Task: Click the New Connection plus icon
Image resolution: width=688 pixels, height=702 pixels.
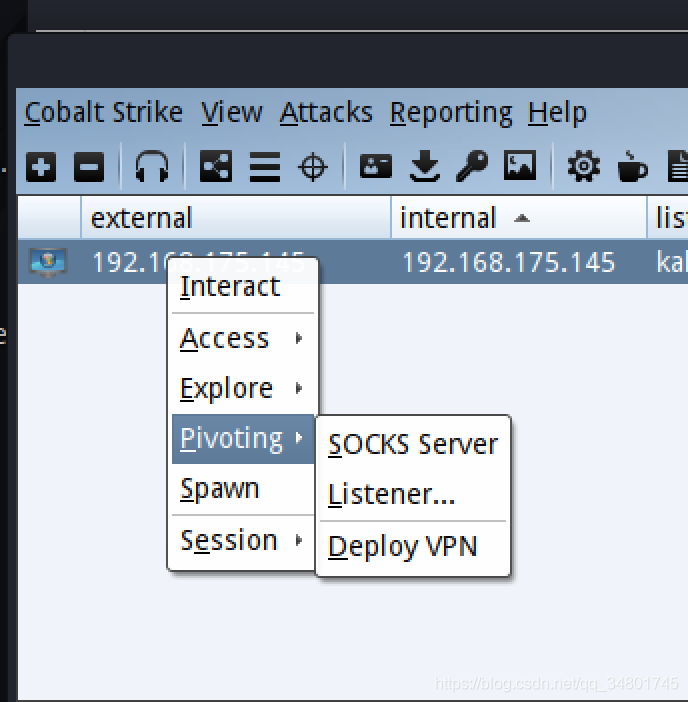Action: pyautogui.click(x=41, y=167)
